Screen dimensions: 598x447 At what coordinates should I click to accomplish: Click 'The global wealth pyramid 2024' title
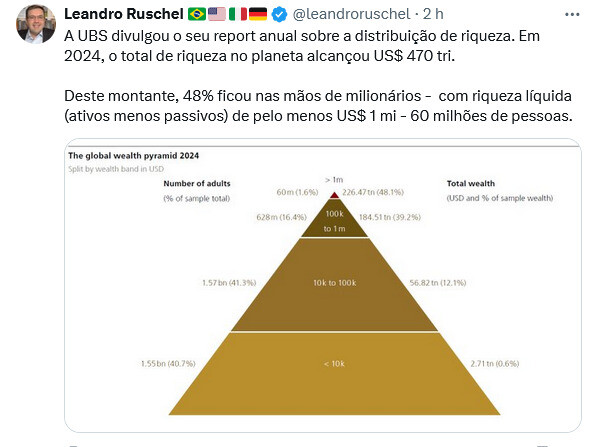point(133,156)
